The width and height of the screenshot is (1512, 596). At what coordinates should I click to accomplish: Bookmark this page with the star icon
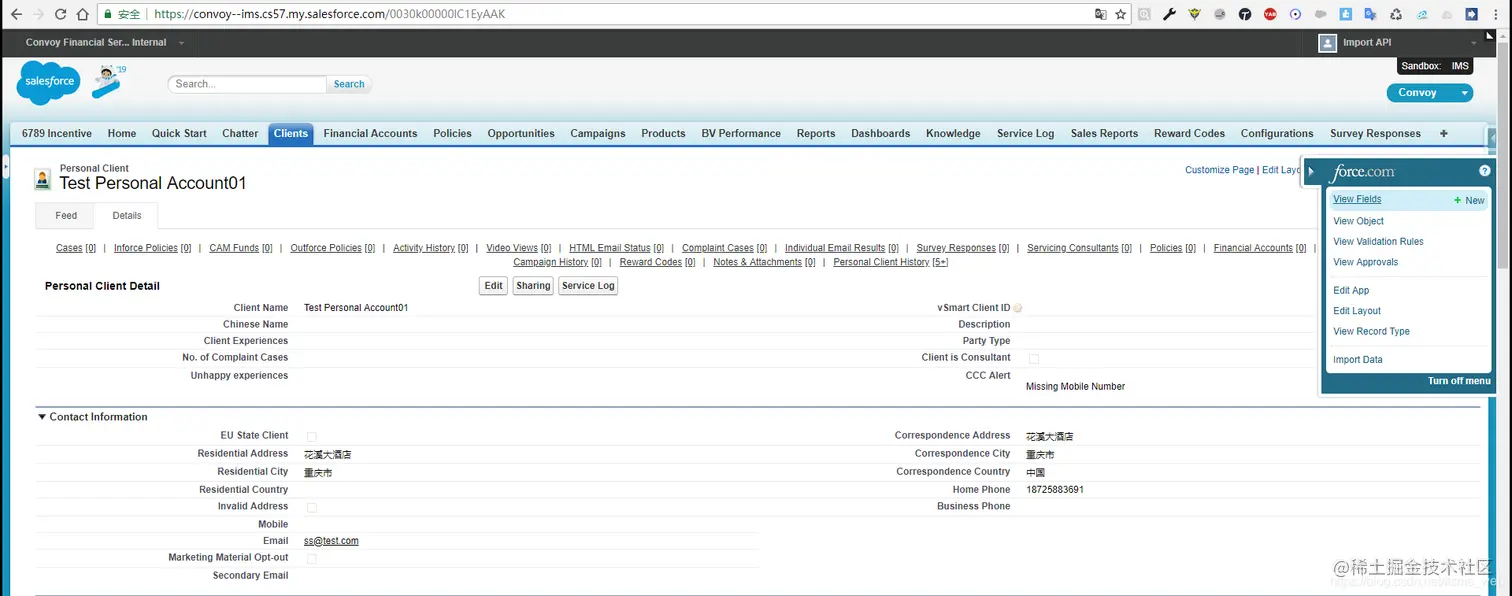(x=1121, y=14)
